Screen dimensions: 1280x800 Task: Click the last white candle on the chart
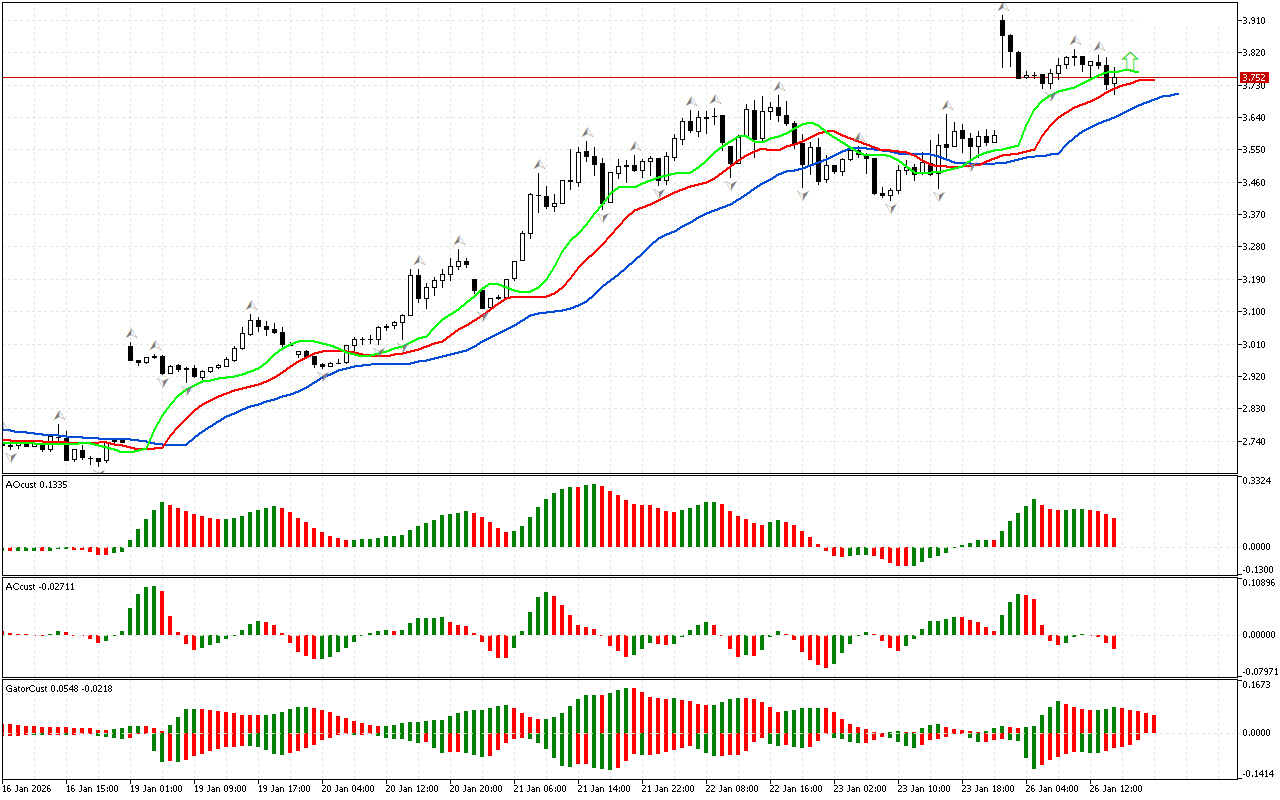click(x=1114, y=80)
